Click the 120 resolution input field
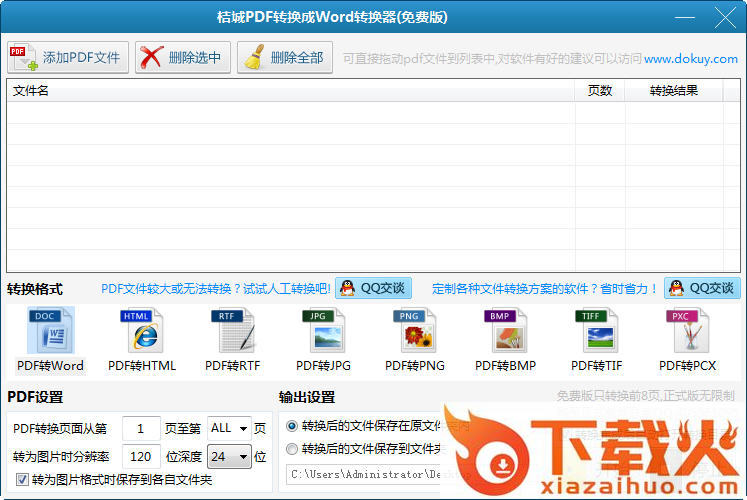Image resolution: width=747 pixels, height=500 pixels. coord(141,457)
